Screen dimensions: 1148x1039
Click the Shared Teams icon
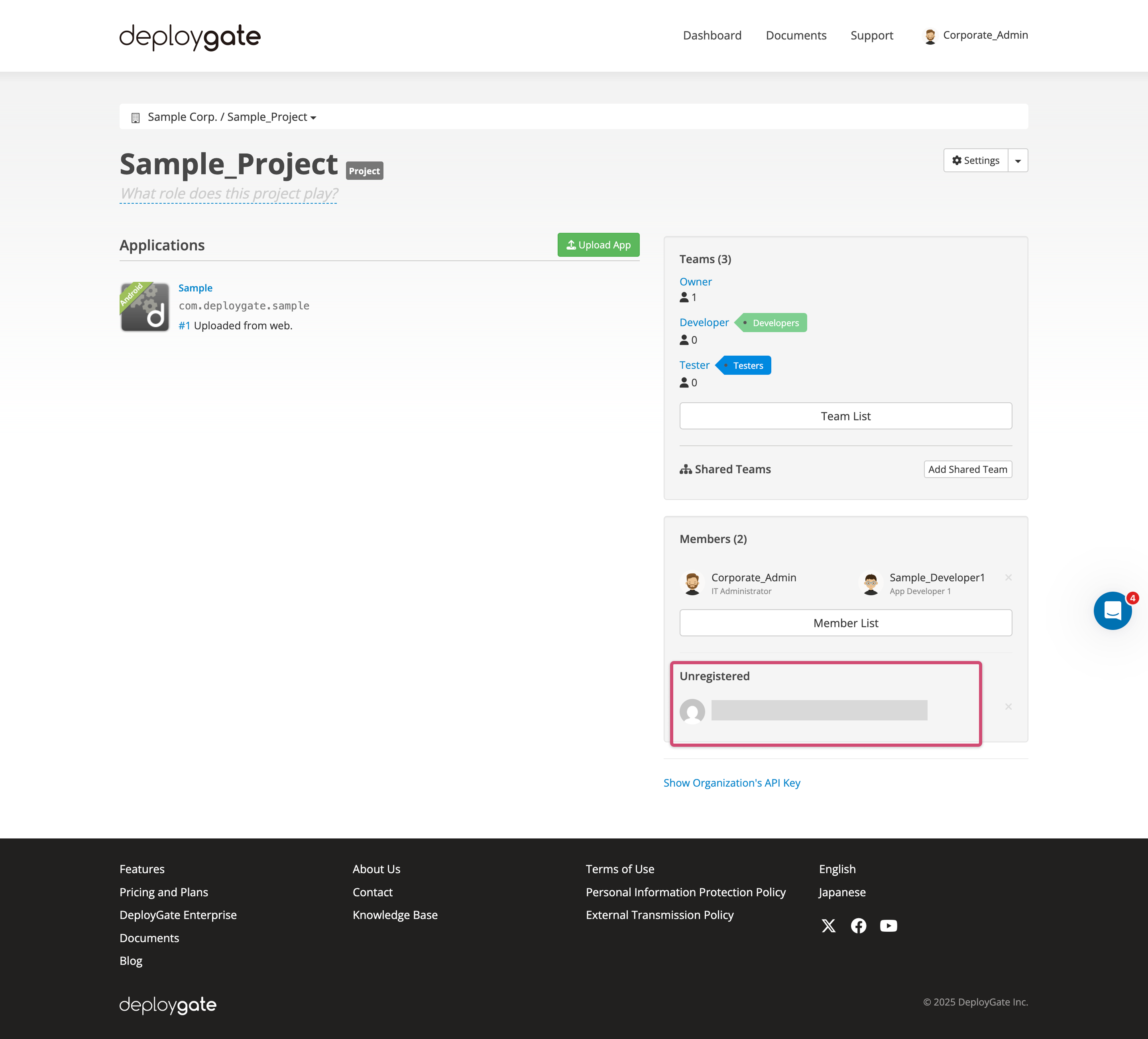click(x=686, y=469)
